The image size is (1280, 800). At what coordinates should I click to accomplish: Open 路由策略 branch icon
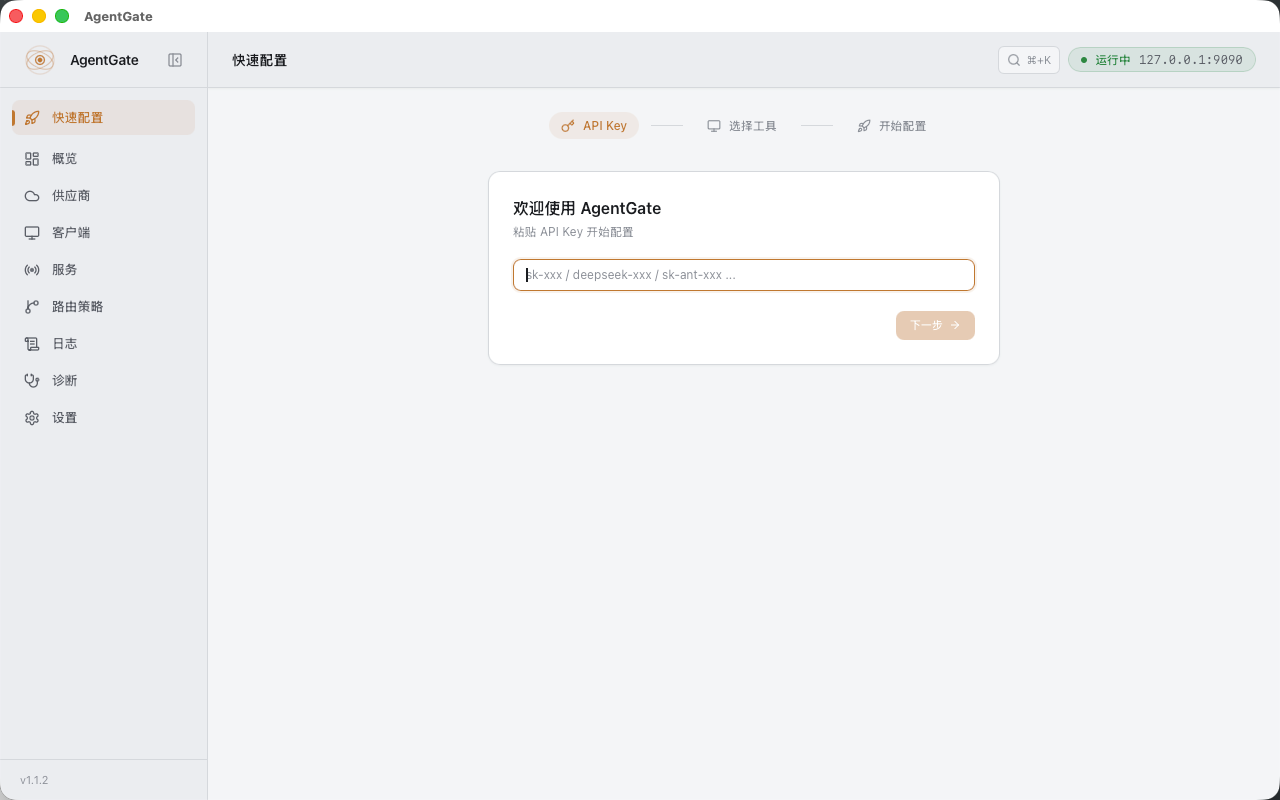click(x=32, y=307)
